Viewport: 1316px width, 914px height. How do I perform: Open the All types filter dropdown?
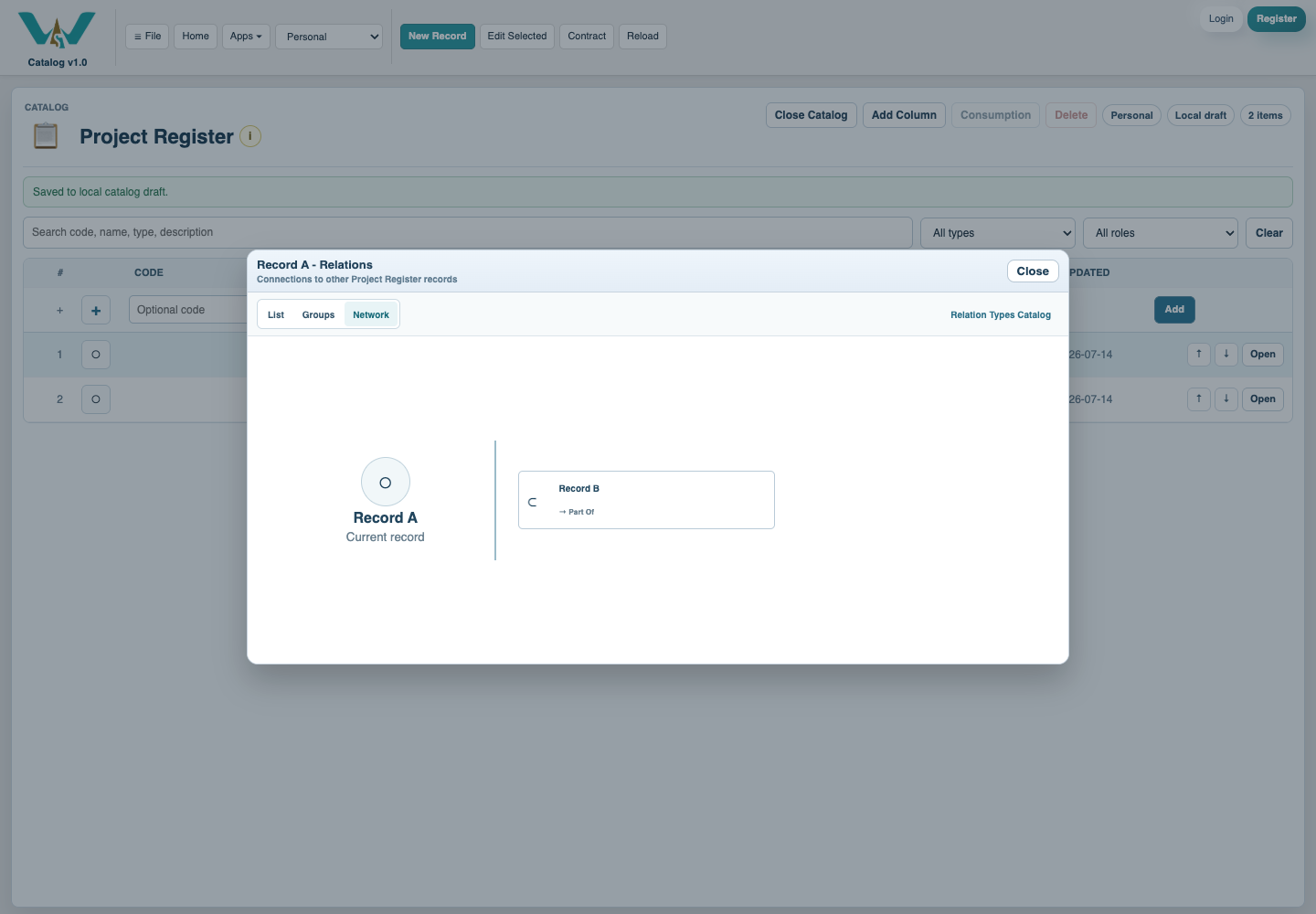pos(998,233)
